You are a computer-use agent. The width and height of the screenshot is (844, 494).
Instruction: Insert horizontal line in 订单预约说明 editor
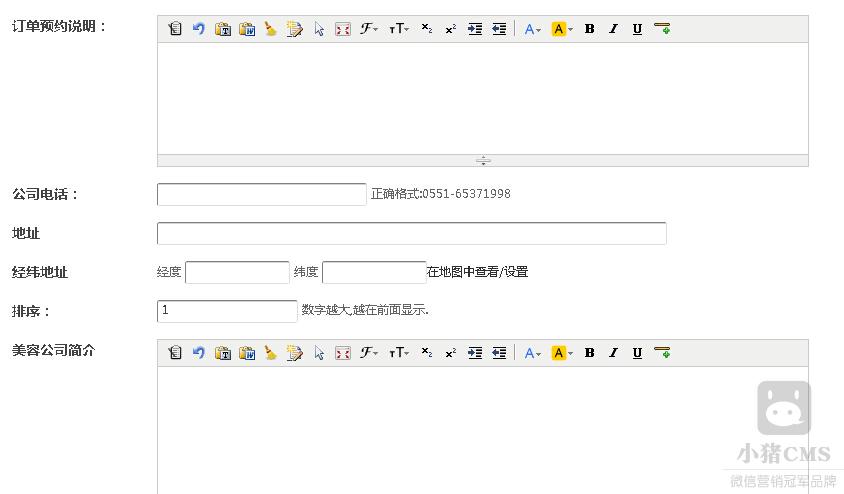click(x=662, y=29)
